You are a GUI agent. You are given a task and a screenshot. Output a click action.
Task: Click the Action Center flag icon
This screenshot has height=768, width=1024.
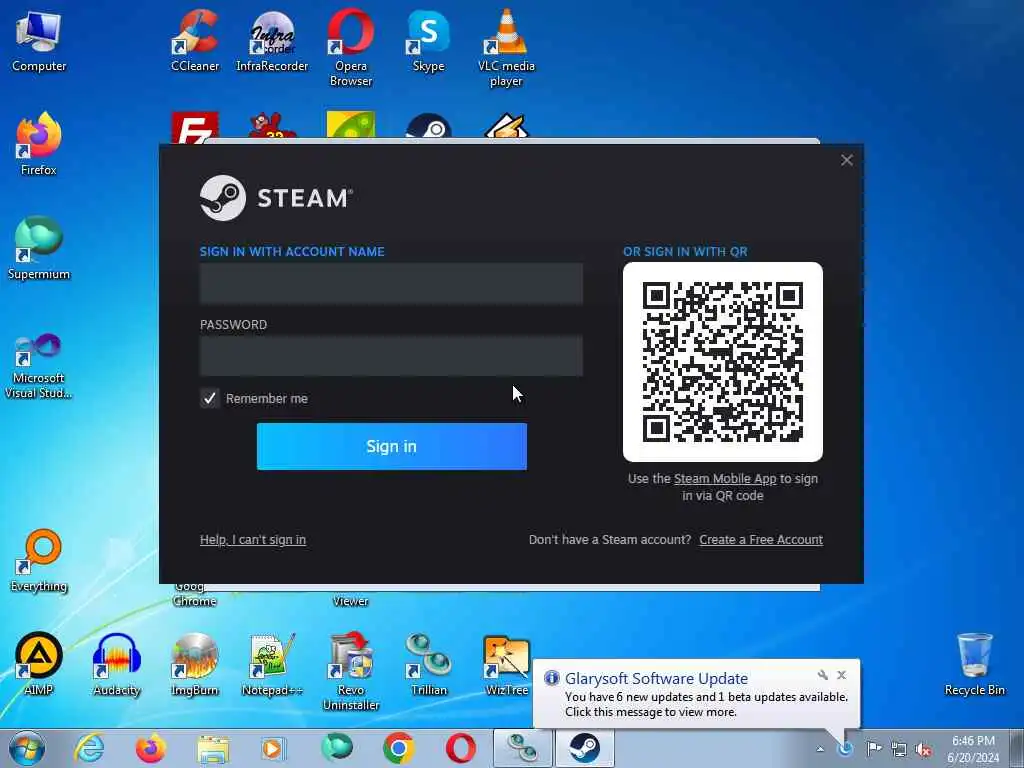pos(874,748)
